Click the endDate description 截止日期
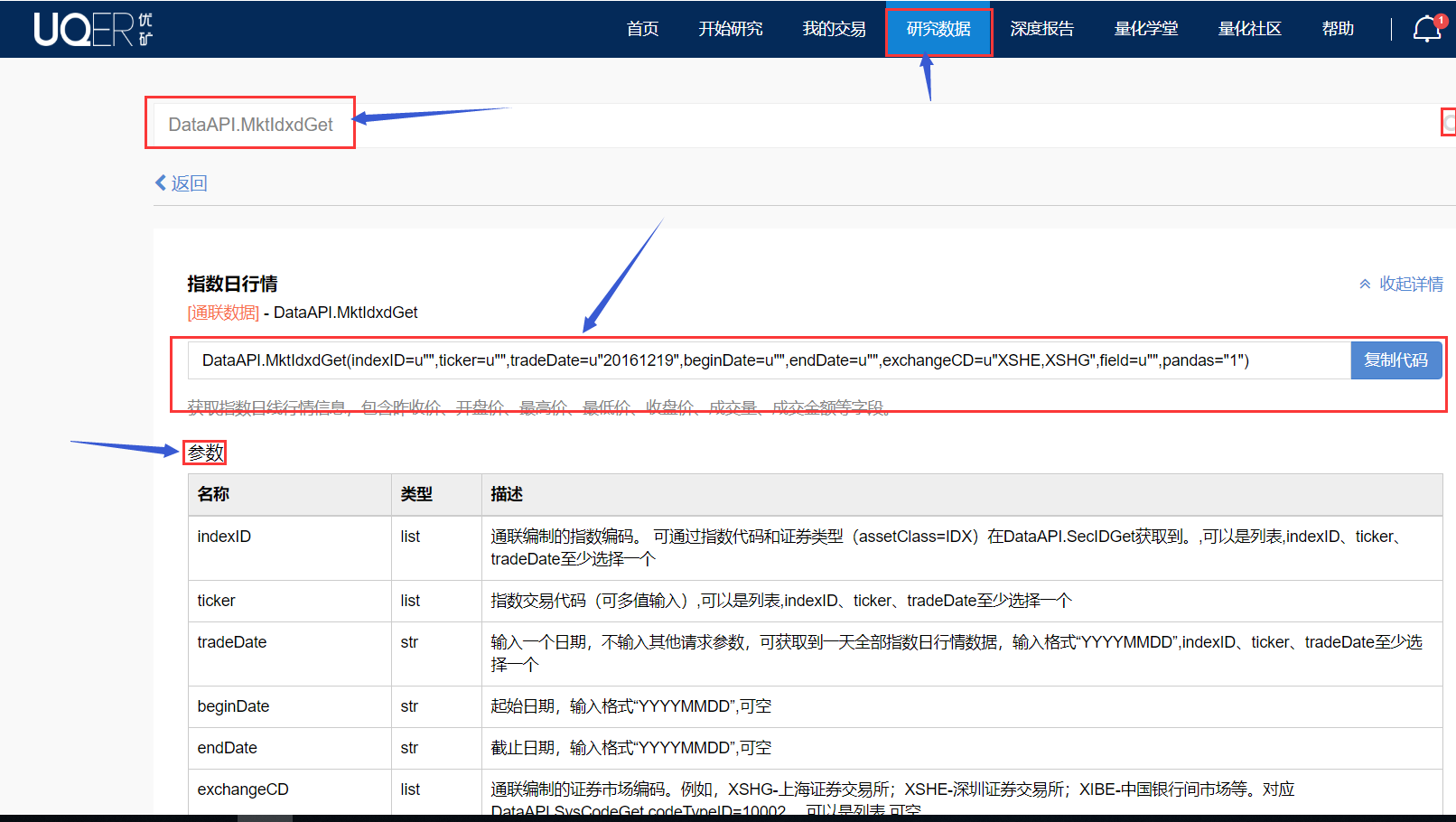 631,748
